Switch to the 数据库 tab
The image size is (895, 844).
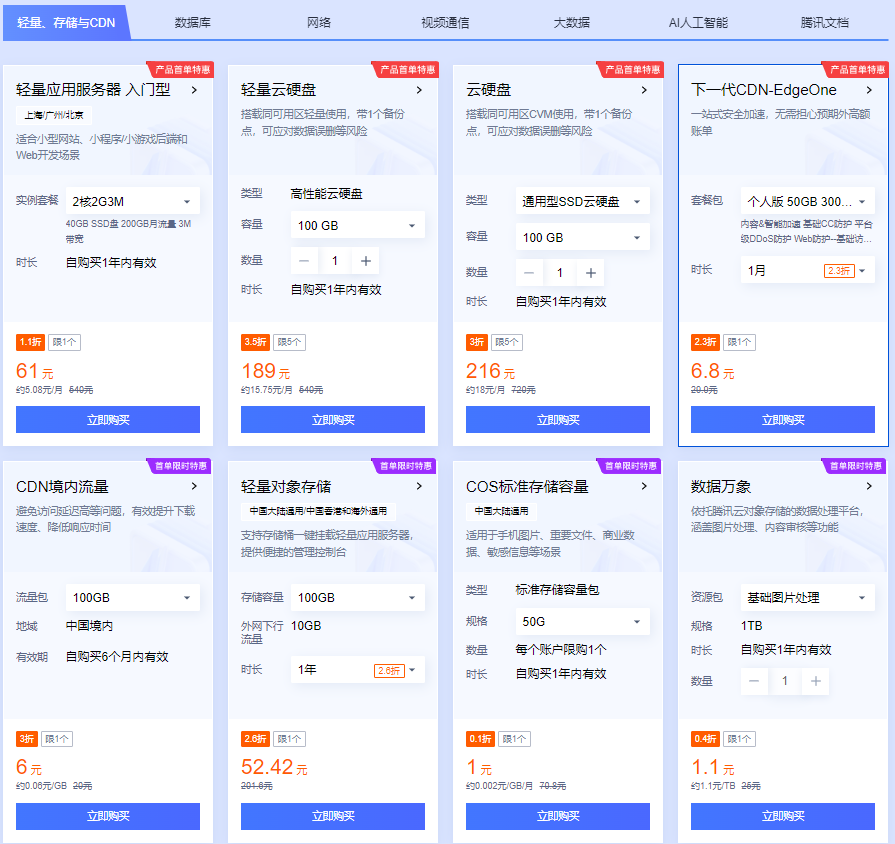pyautogui.click(x=193, y=23)
